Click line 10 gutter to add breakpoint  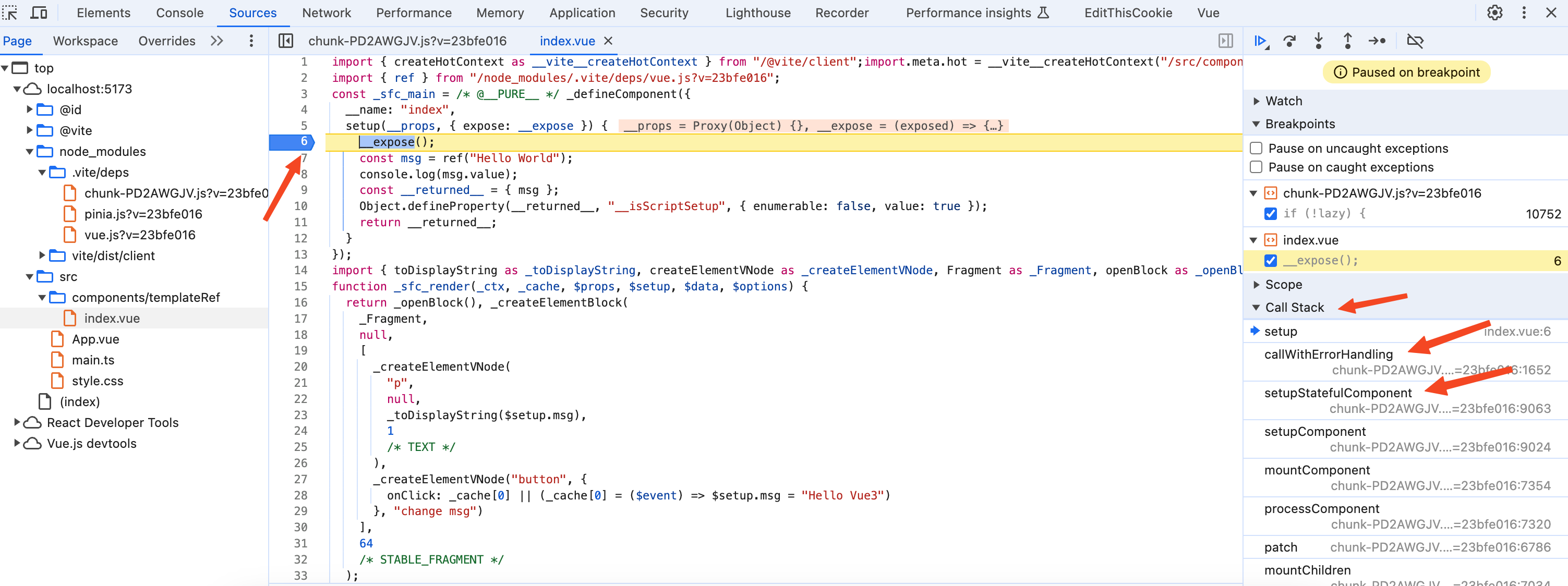300,206
